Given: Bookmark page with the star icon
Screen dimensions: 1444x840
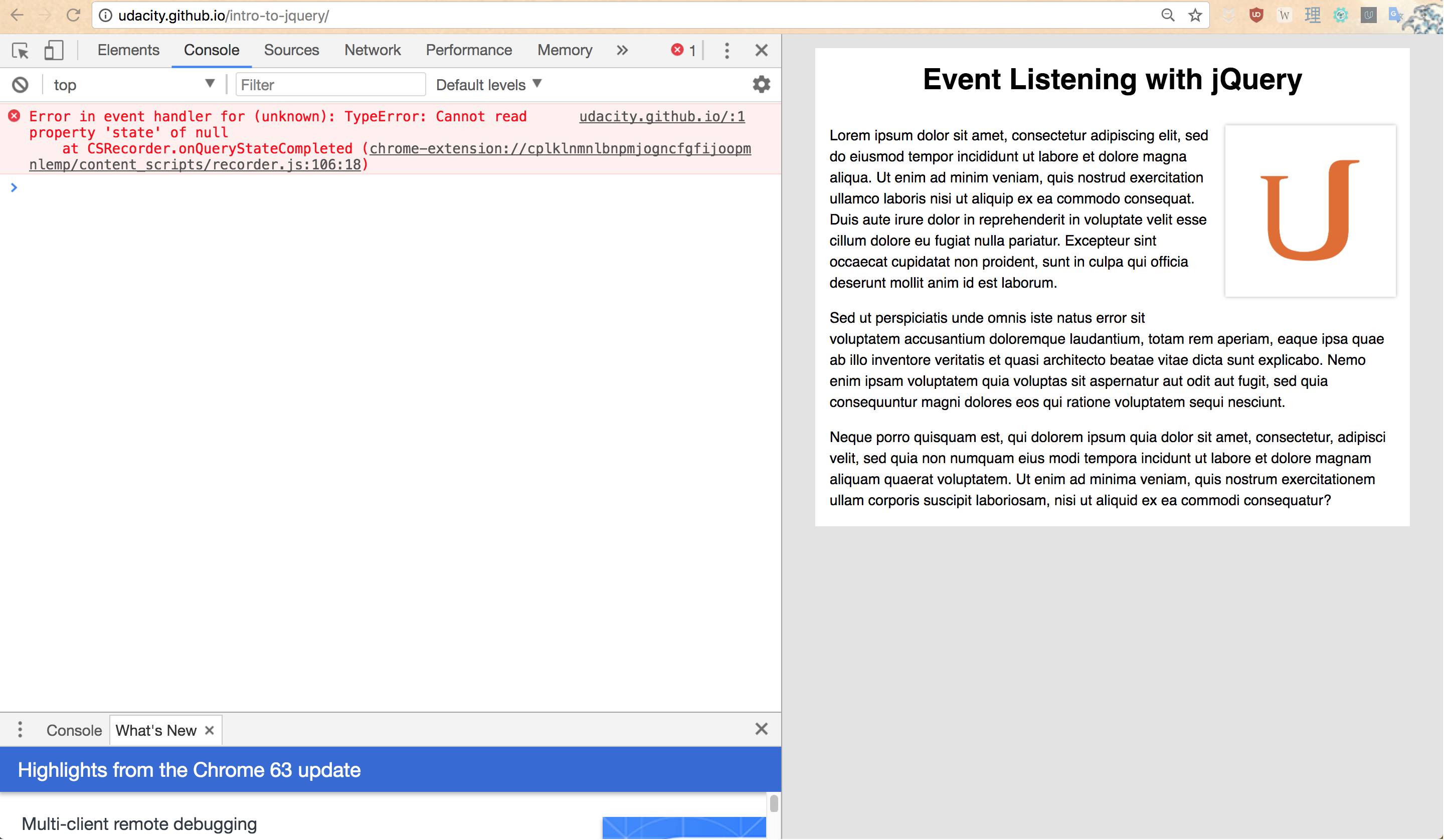Looking at the screenshot, I should pyautogui.click(x=1195, y=16).
